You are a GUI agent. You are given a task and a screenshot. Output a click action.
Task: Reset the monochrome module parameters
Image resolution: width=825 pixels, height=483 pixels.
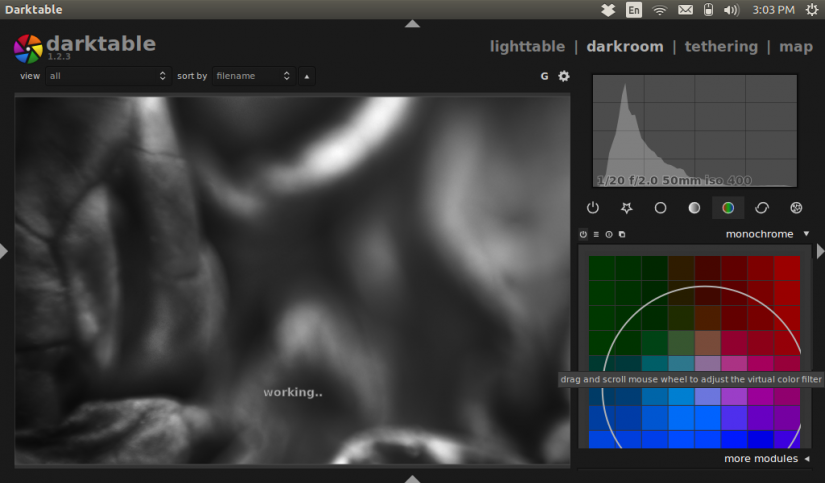tap(609, 235)
